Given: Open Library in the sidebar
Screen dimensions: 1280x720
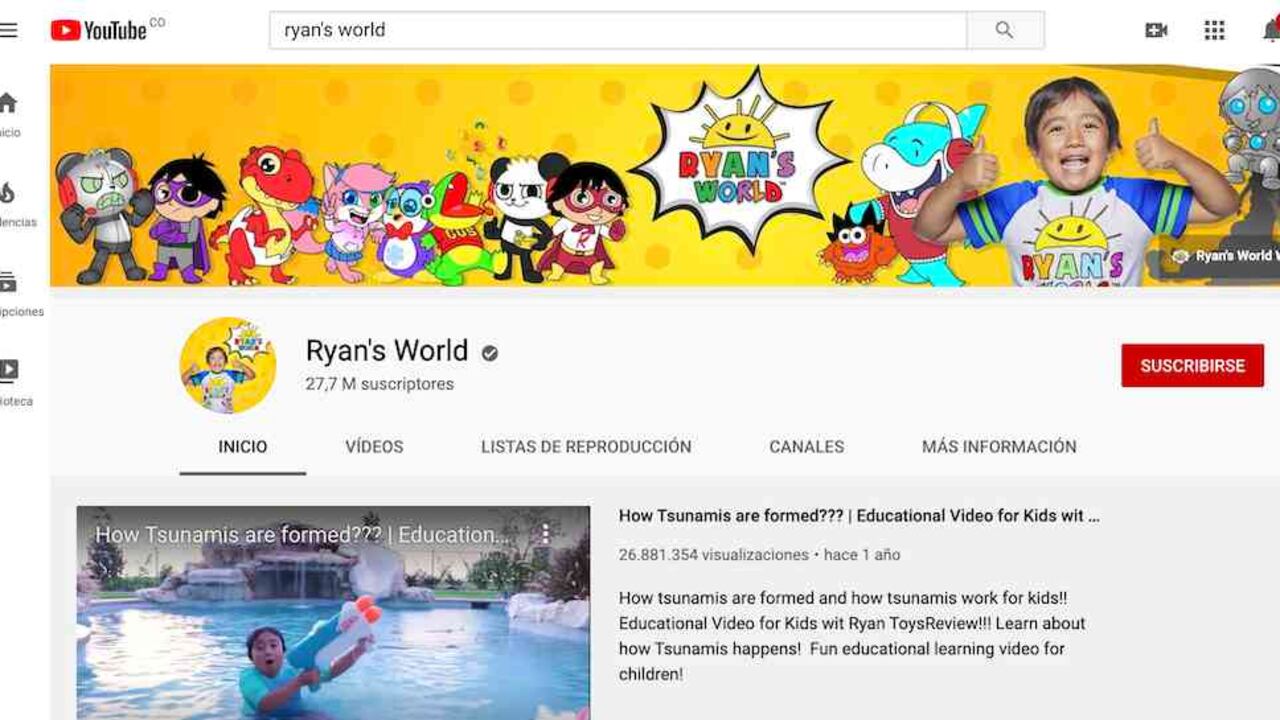Looking at the screenshot, I should click(x=8, y=372).
